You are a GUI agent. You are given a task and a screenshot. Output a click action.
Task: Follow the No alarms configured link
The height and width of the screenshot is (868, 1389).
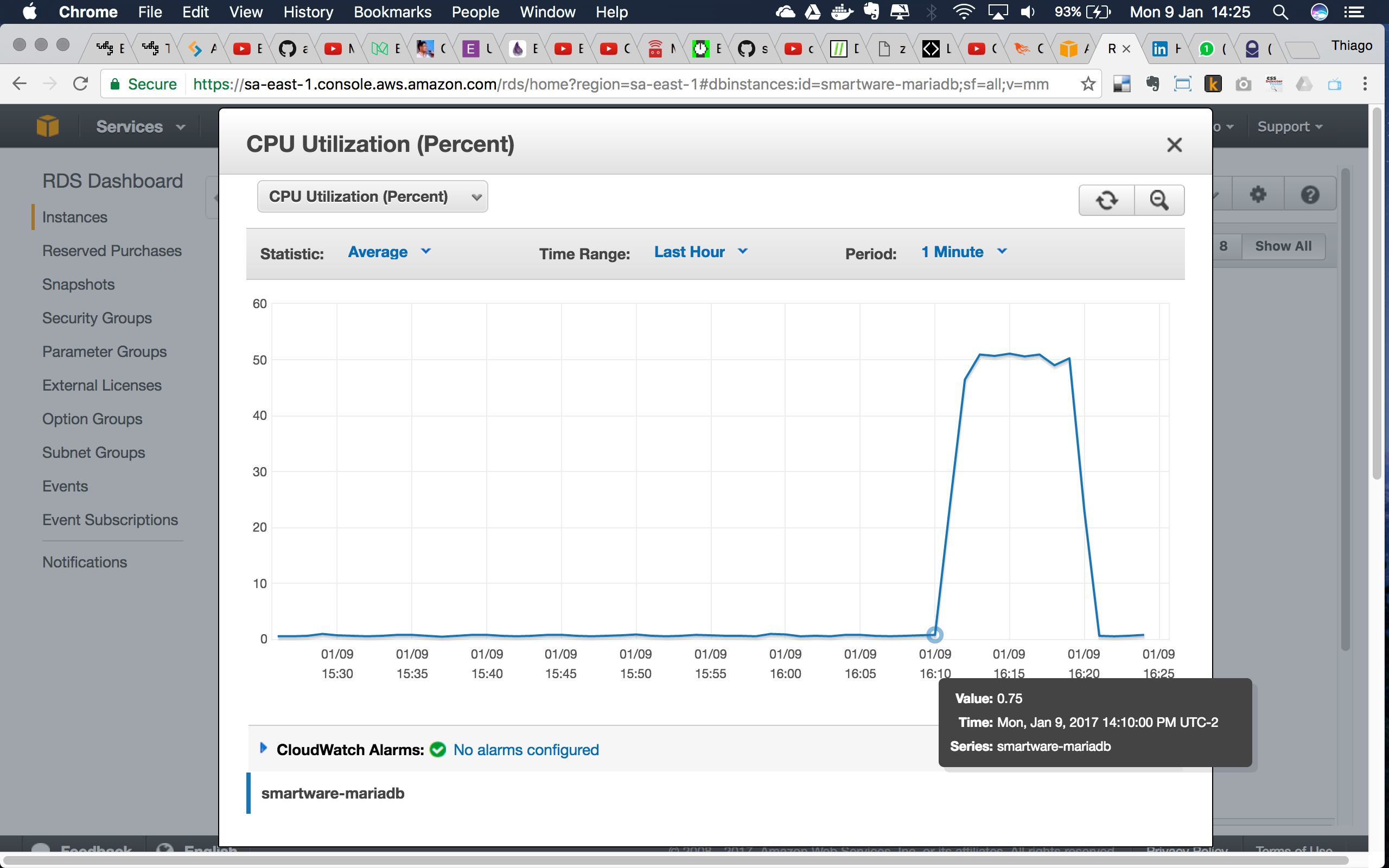(x=526, y=750)
